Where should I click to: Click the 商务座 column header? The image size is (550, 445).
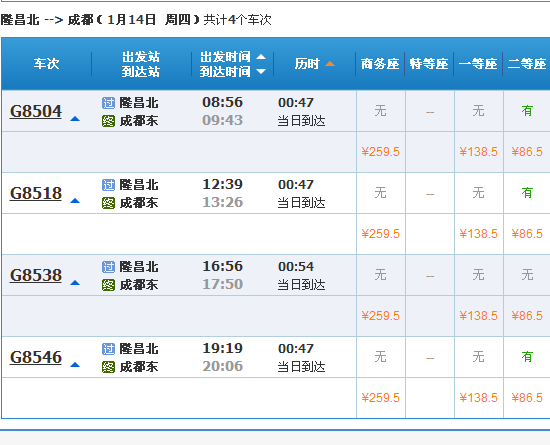(x=380, y=64)
